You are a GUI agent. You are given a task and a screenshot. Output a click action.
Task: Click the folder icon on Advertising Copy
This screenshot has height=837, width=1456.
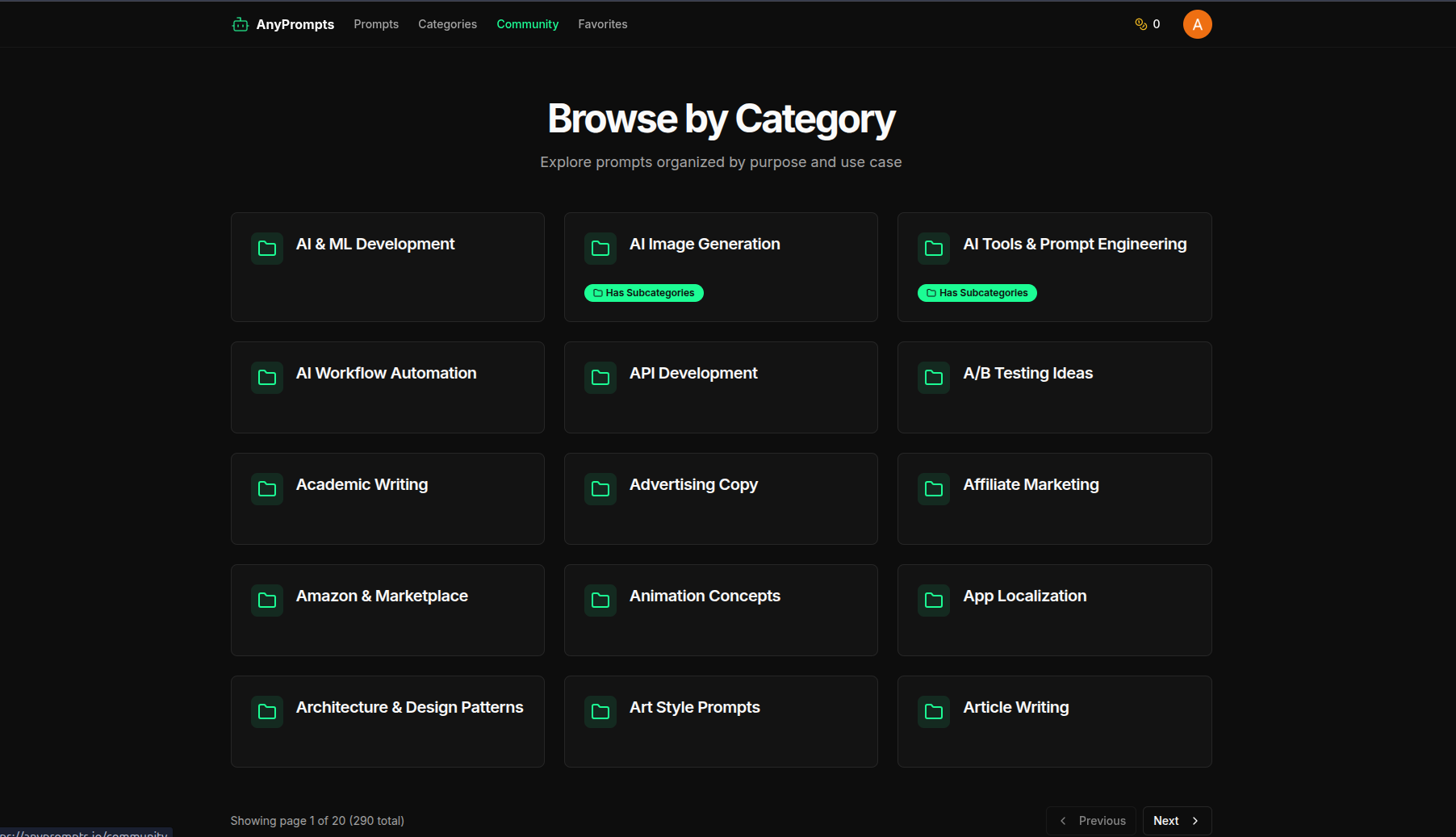click(600, 488)
